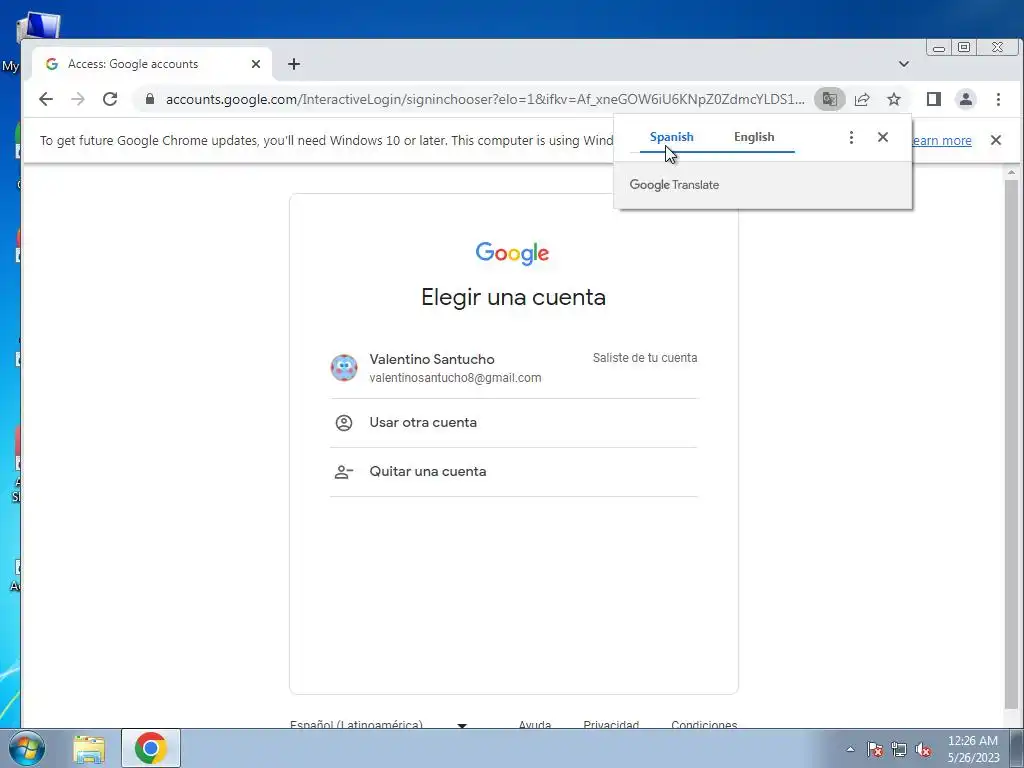Show hidden system tray icons
Viewport: 1024px width, 768px height.
(x=850, y=749)
